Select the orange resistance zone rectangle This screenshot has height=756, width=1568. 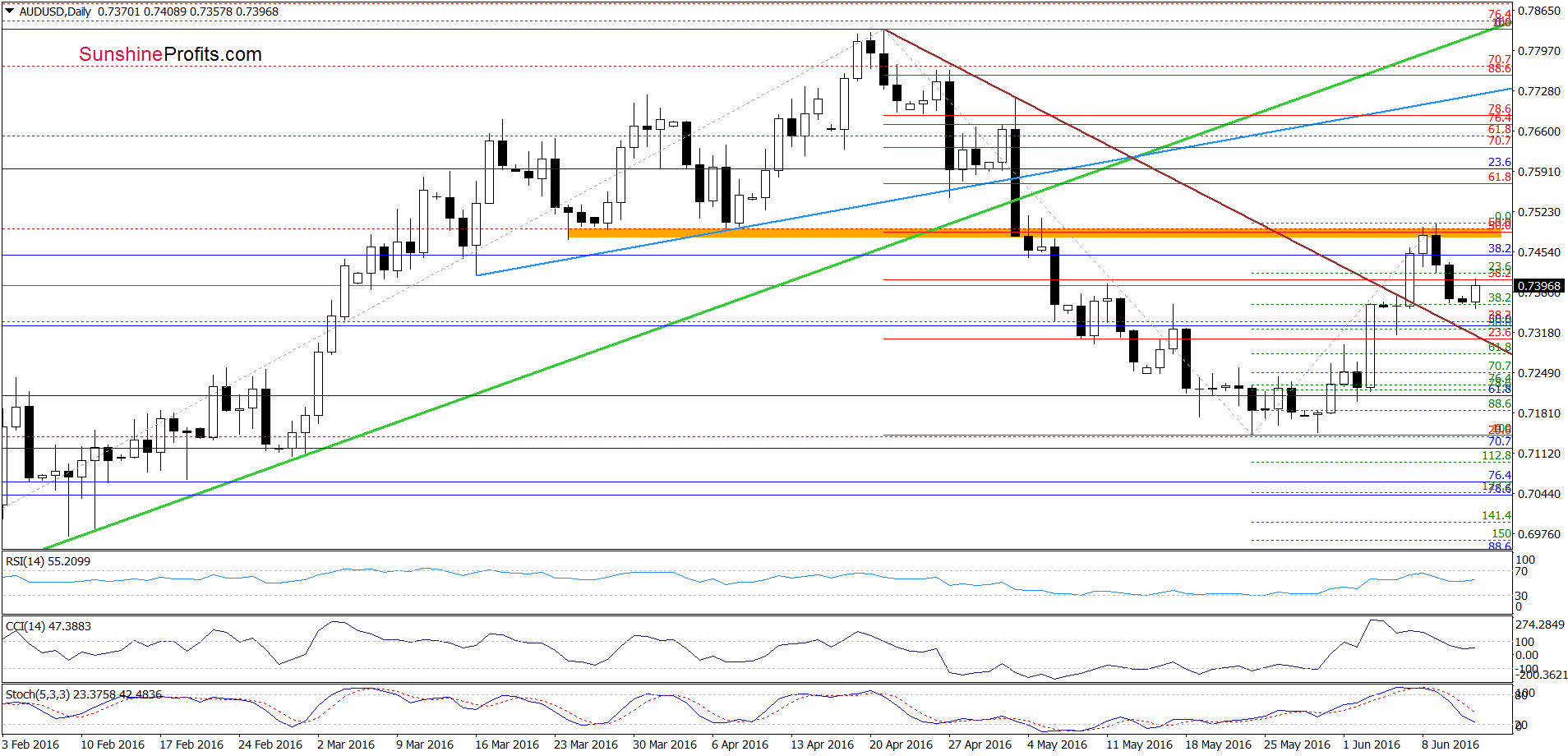coord(1035,233)
